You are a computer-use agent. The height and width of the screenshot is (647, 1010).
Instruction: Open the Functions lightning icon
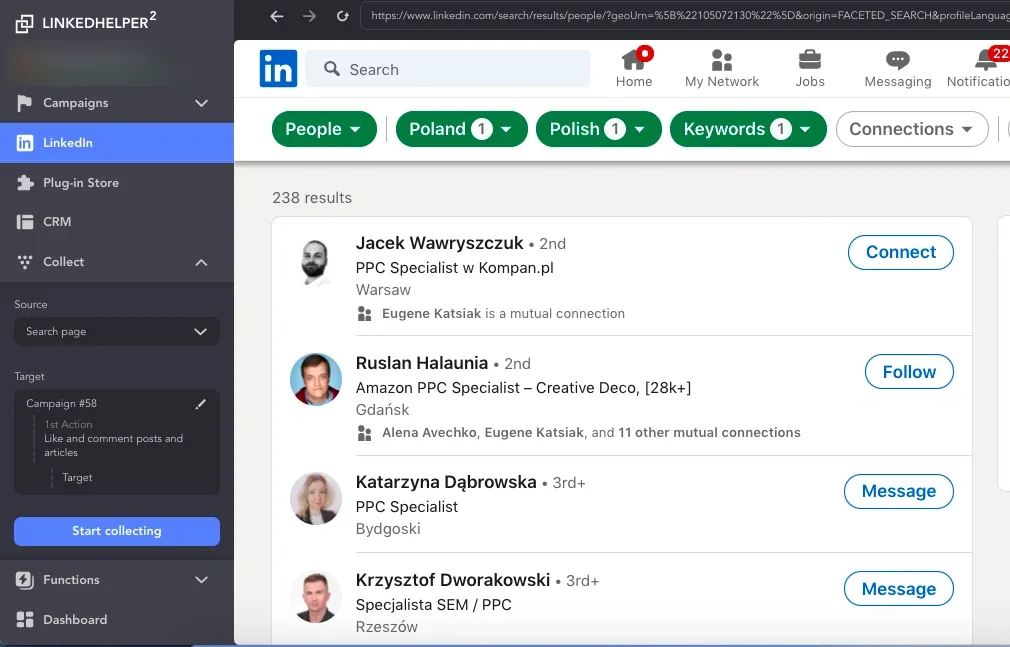point(24,580)
